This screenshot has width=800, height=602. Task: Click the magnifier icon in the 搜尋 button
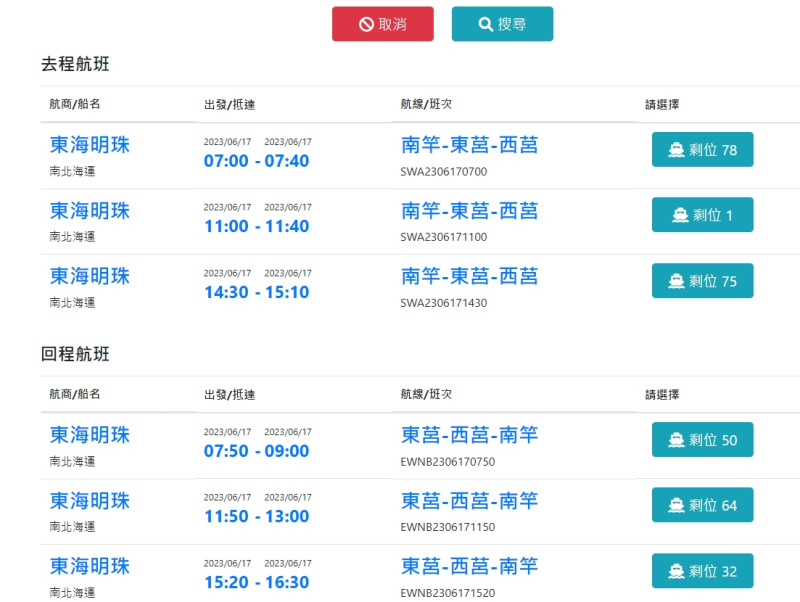tap(485, 24)
